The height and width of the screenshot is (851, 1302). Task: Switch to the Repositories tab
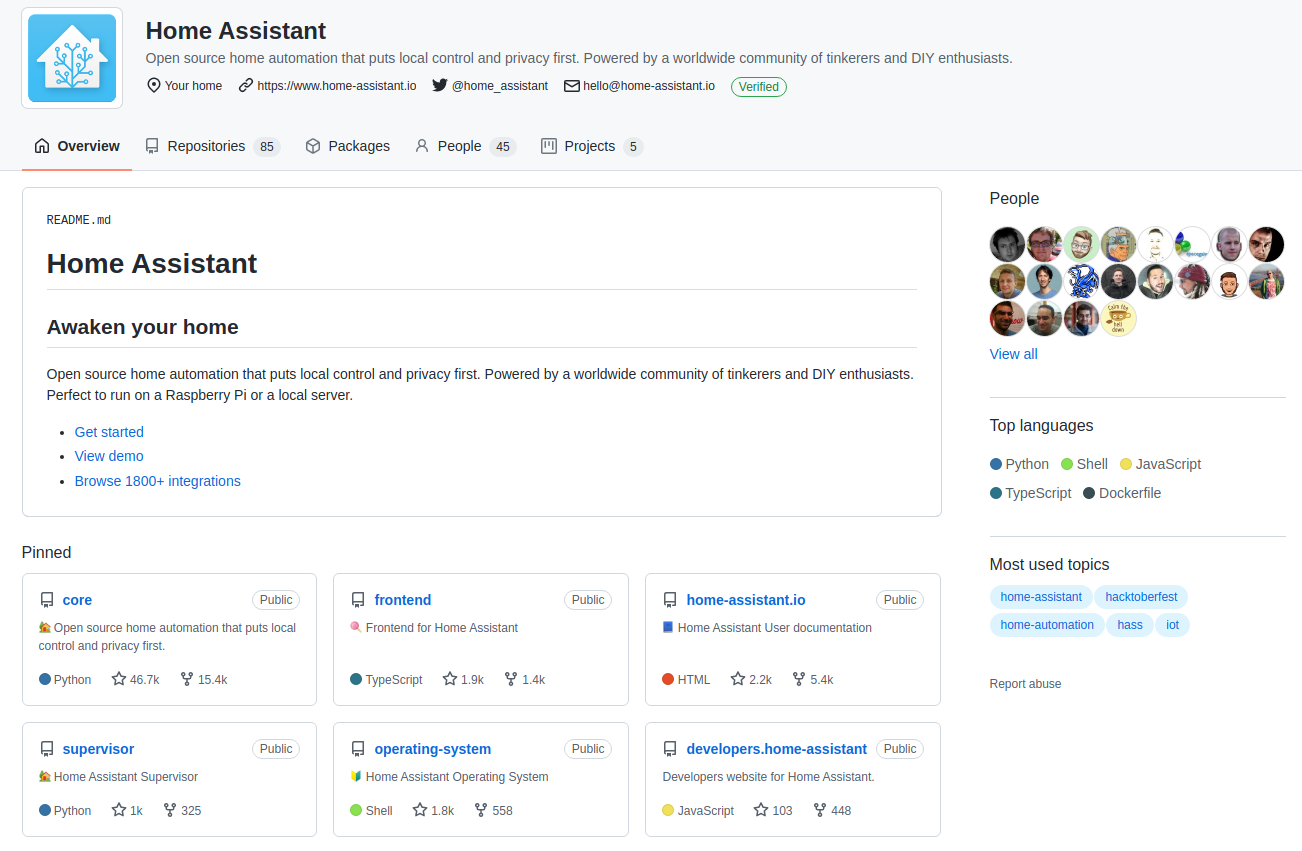click(212, 146)
